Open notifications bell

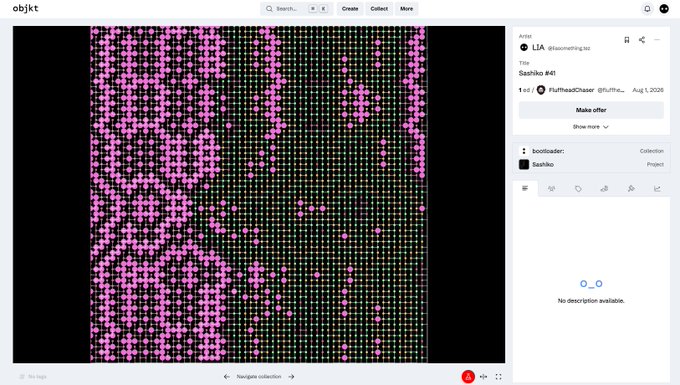pyautogui.click(x=647, y=9)
